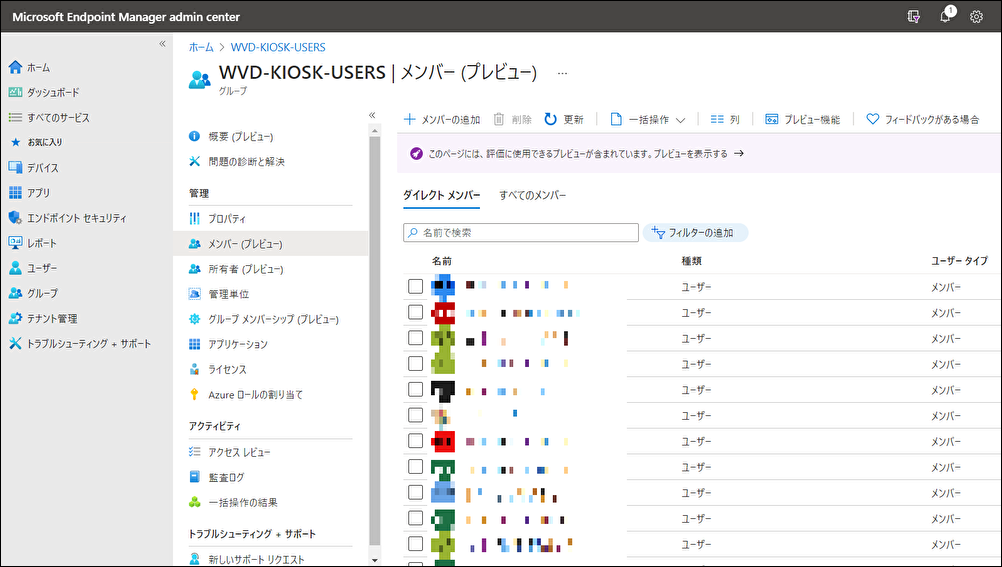Sort by the 名前 column header
This screenshot has height=567, width=1002.
pyautogui.click(x=442, y=261)
